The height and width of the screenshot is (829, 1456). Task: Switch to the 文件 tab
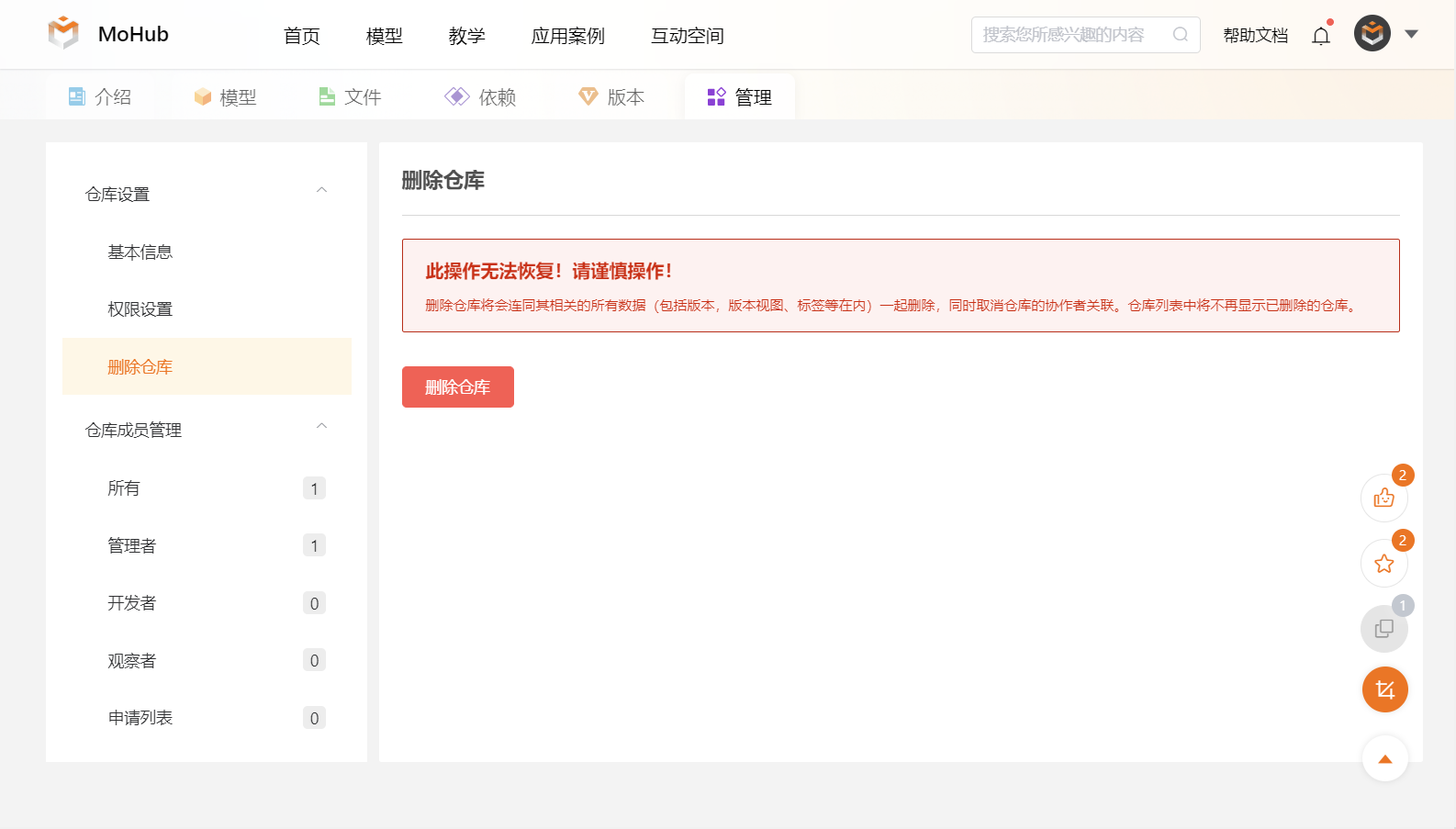(350, 96)
